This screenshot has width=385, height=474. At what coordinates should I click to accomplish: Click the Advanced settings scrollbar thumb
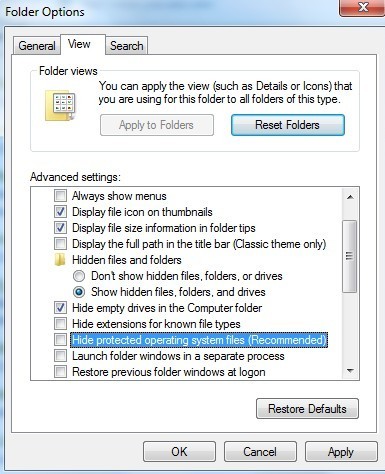point(350,256)
